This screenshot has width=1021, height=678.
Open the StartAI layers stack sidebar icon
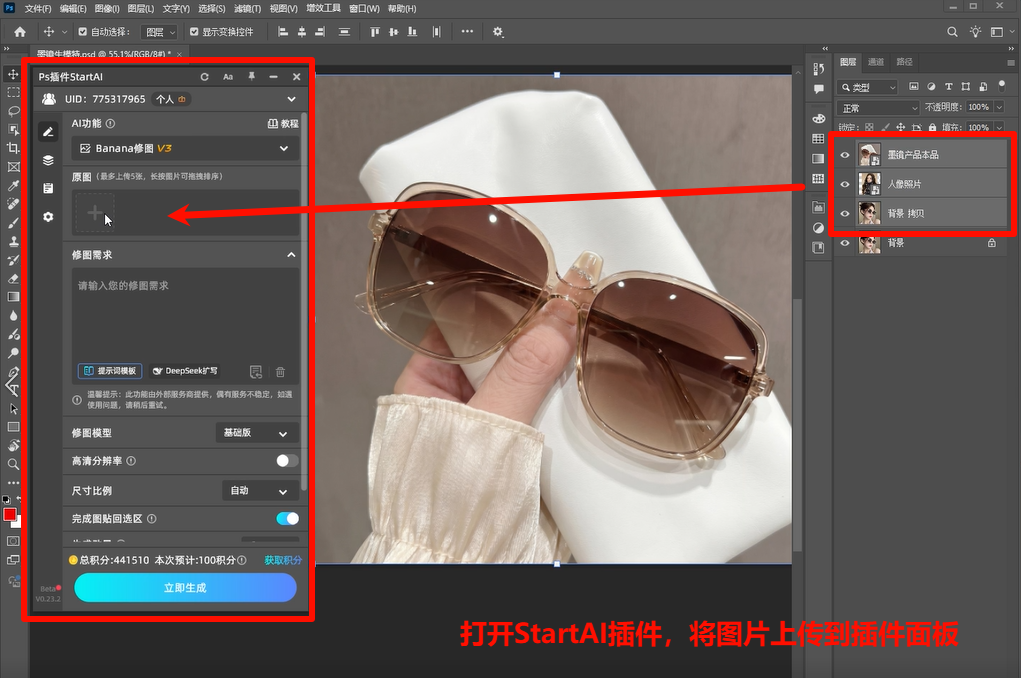point(47,160)
